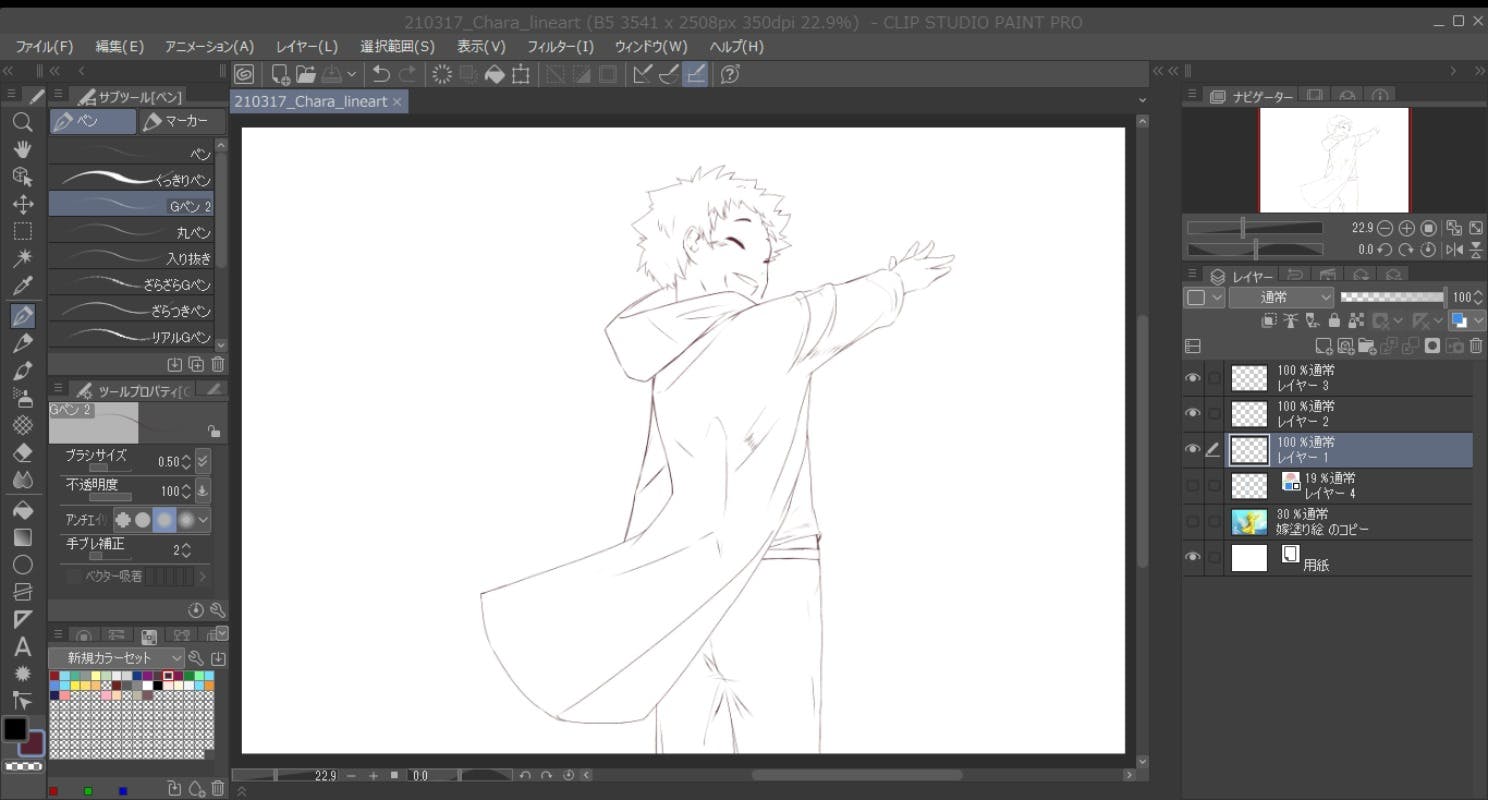Click the Fill bucket tool
The image size is (1488, 800).
tap(22, 510)
